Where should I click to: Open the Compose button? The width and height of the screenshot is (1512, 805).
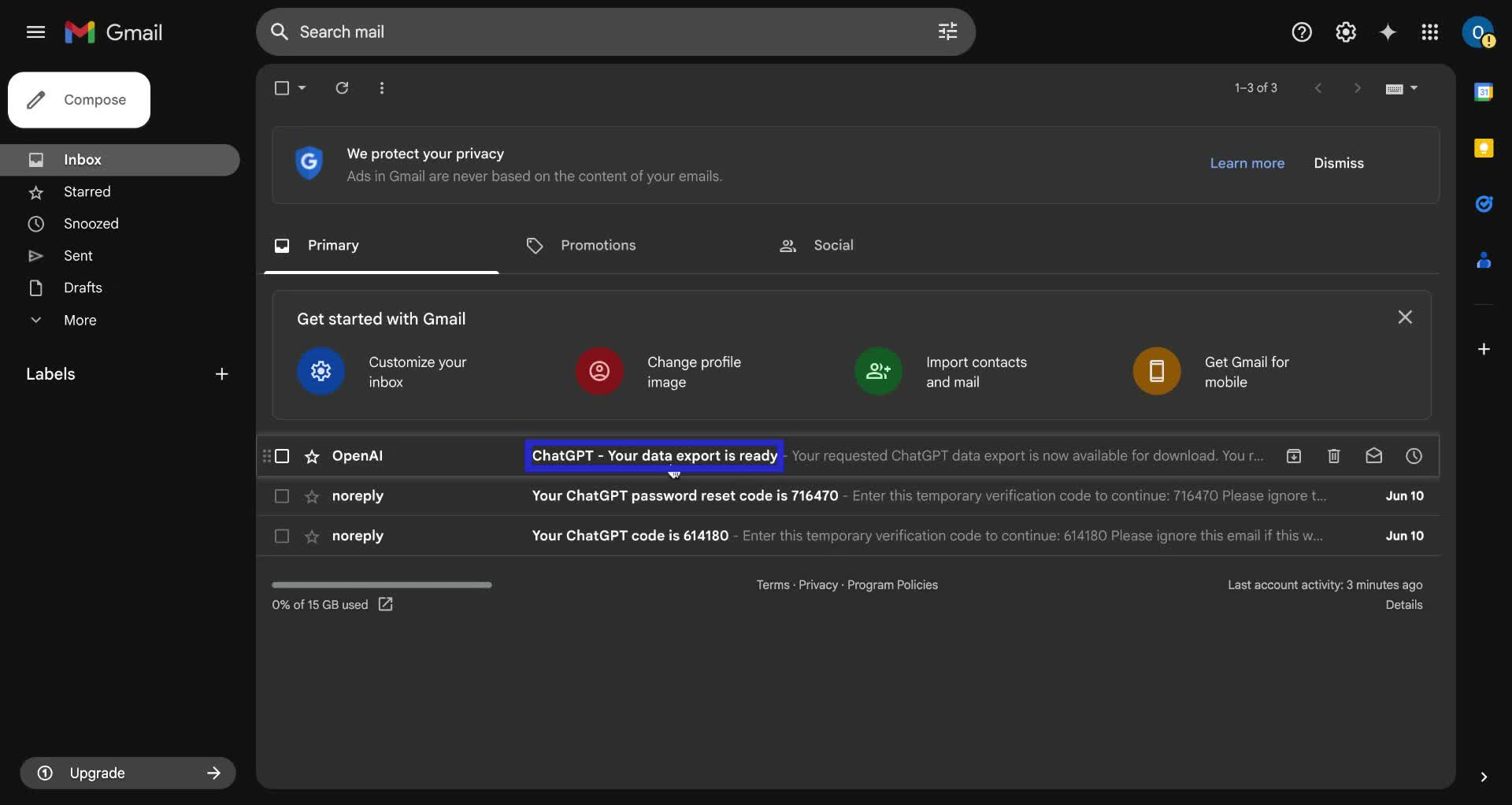coord(79,99)
